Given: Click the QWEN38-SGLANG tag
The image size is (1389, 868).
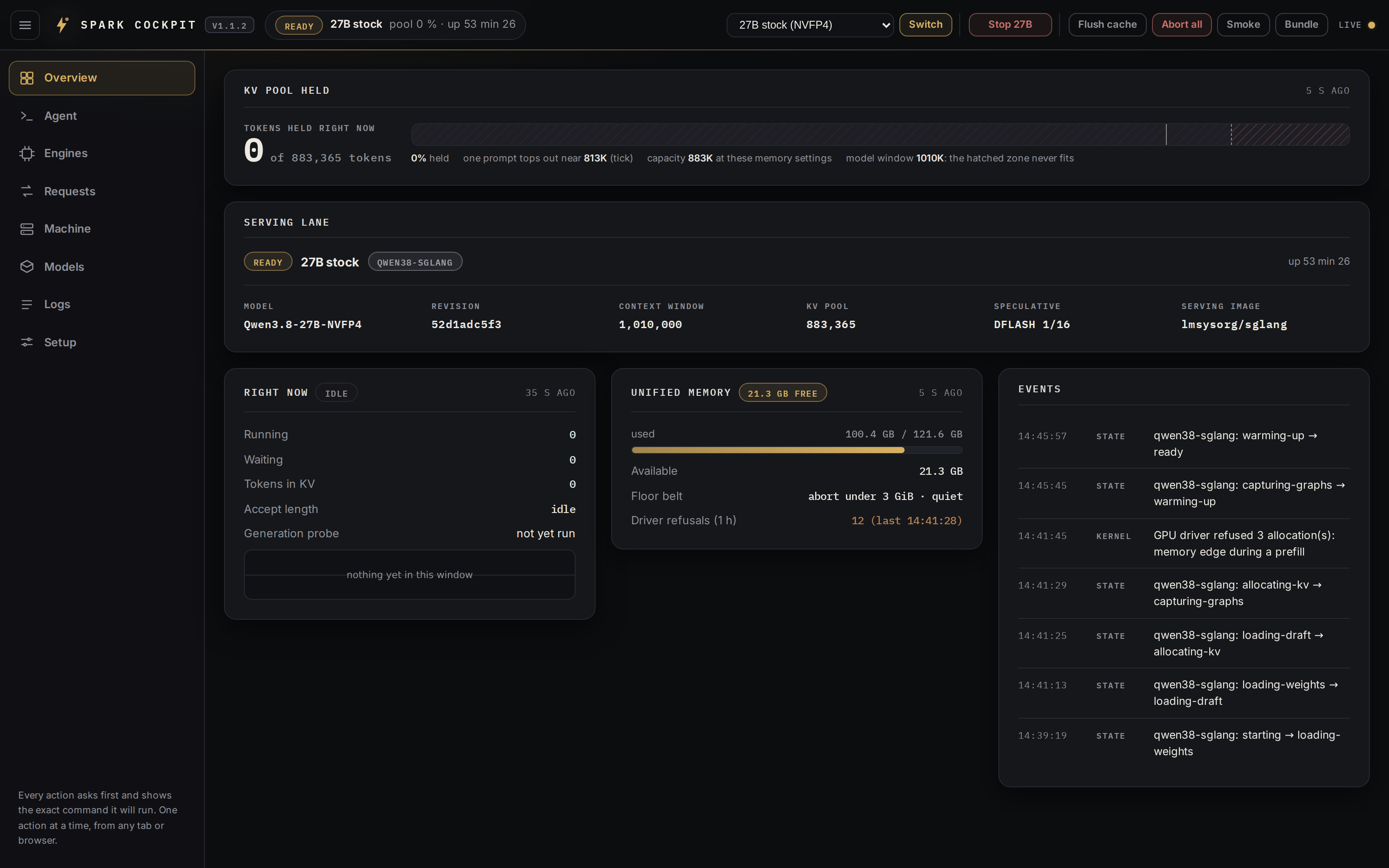Looking at the screenshot, I should (x=415, y=262).
